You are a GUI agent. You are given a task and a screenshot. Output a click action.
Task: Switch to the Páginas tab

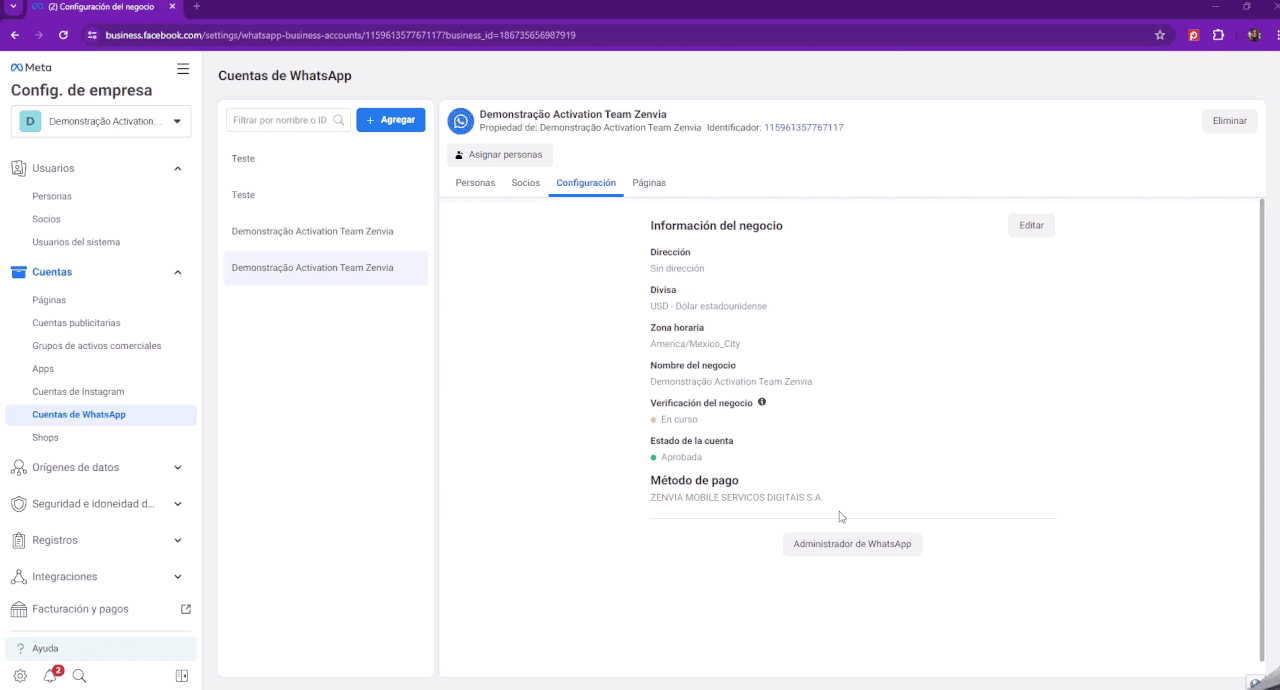coord(649,183)
